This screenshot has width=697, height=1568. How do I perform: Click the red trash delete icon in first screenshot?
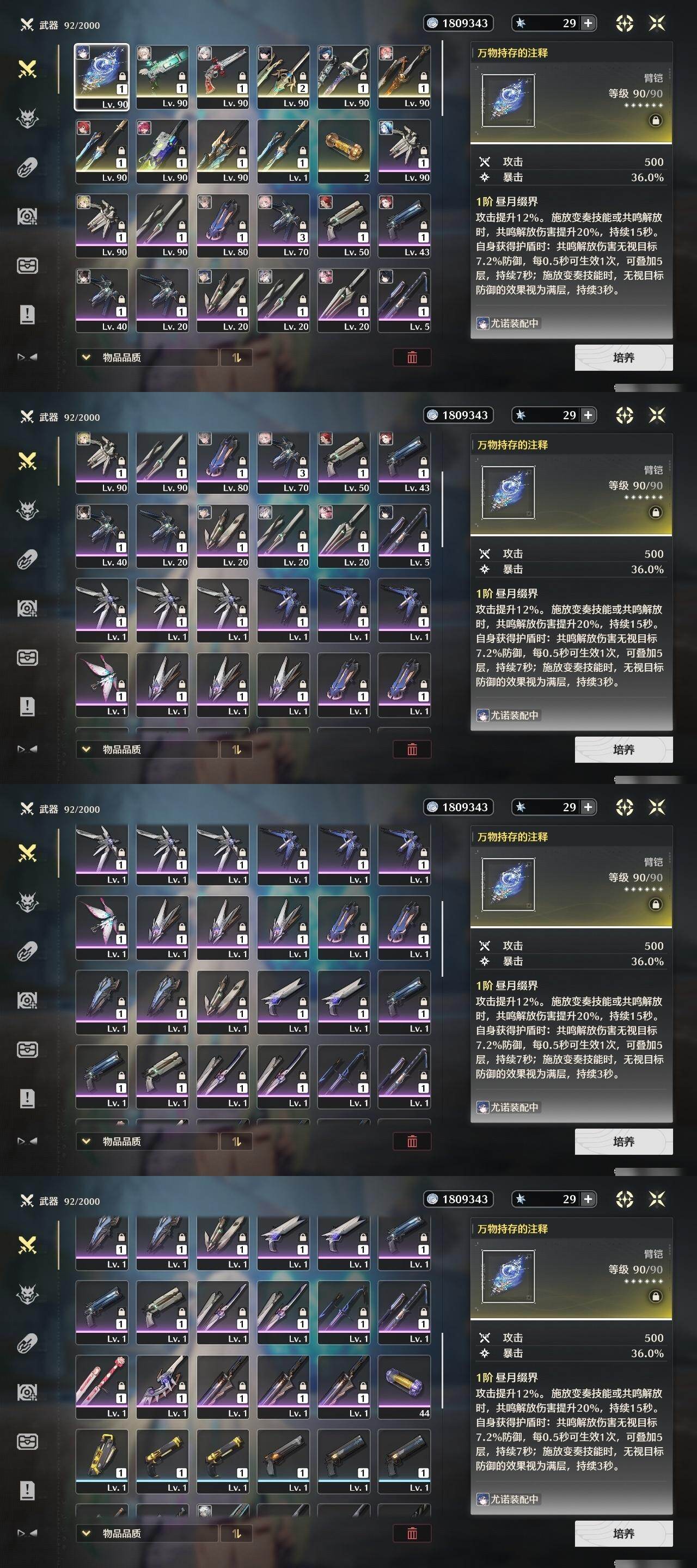click(x=412, y=357)
